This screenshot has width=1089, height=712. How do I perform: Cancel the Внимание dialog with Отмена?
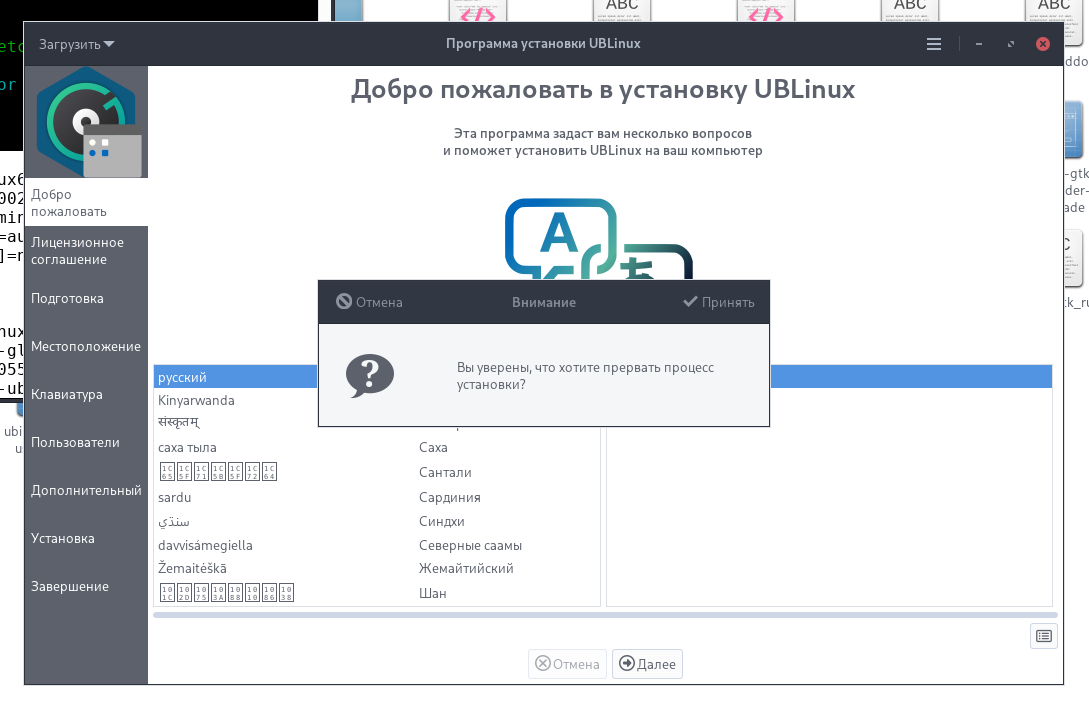[369, 302]
